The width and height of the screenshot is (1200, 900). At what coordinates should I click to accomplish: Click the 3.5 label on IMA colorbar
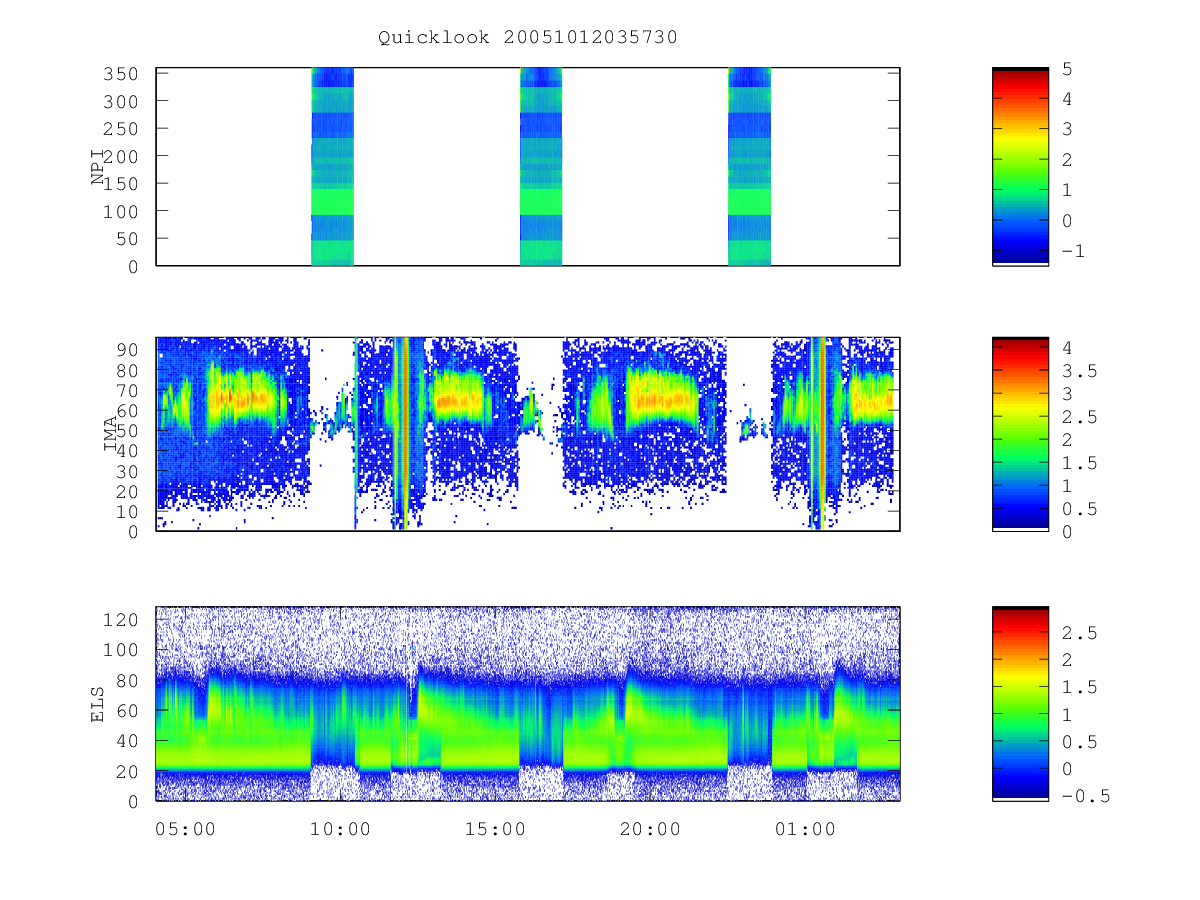[x=1078, y=371]
